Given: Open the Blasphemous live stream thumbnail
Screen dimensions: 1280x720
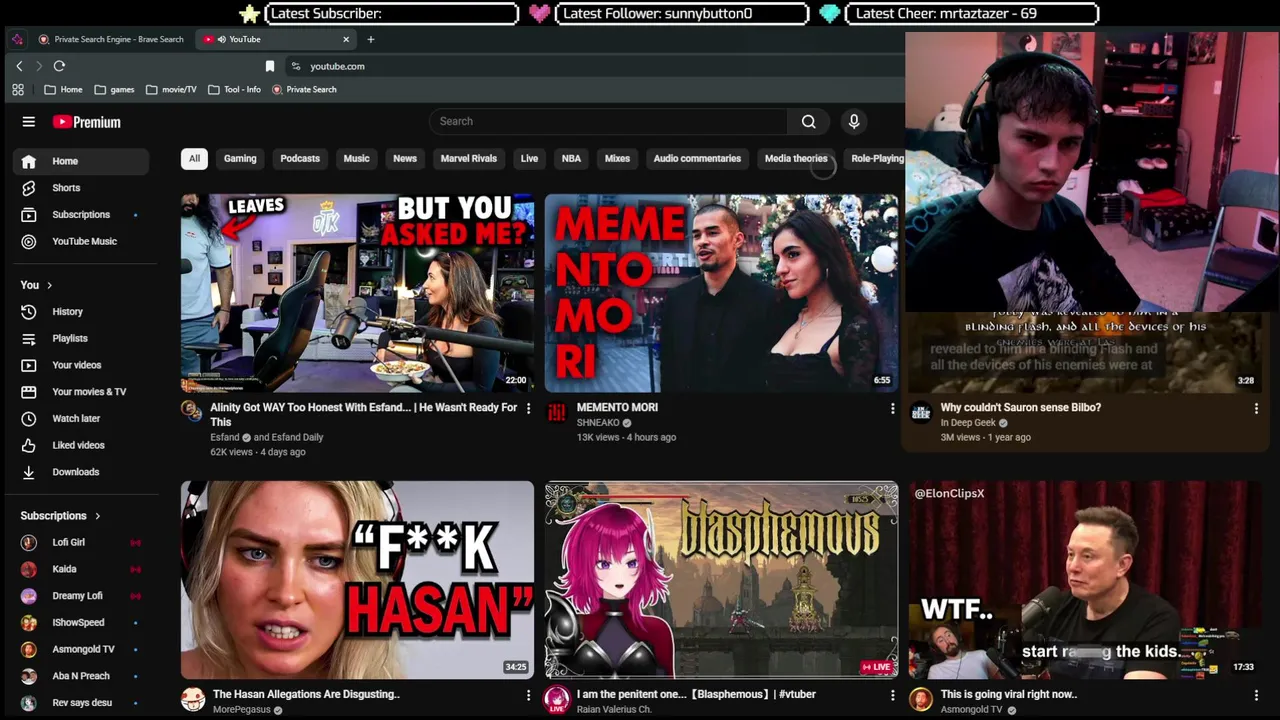Looking at the screenshot, I should 721,580.
